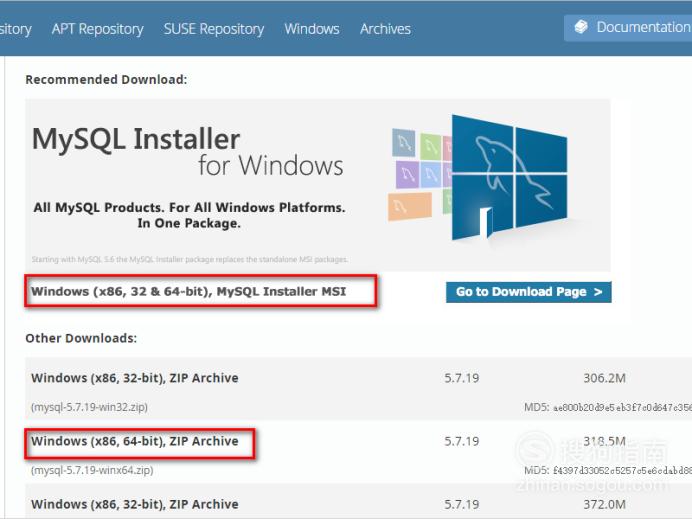Click the orange product tile icon in banner

410,206
